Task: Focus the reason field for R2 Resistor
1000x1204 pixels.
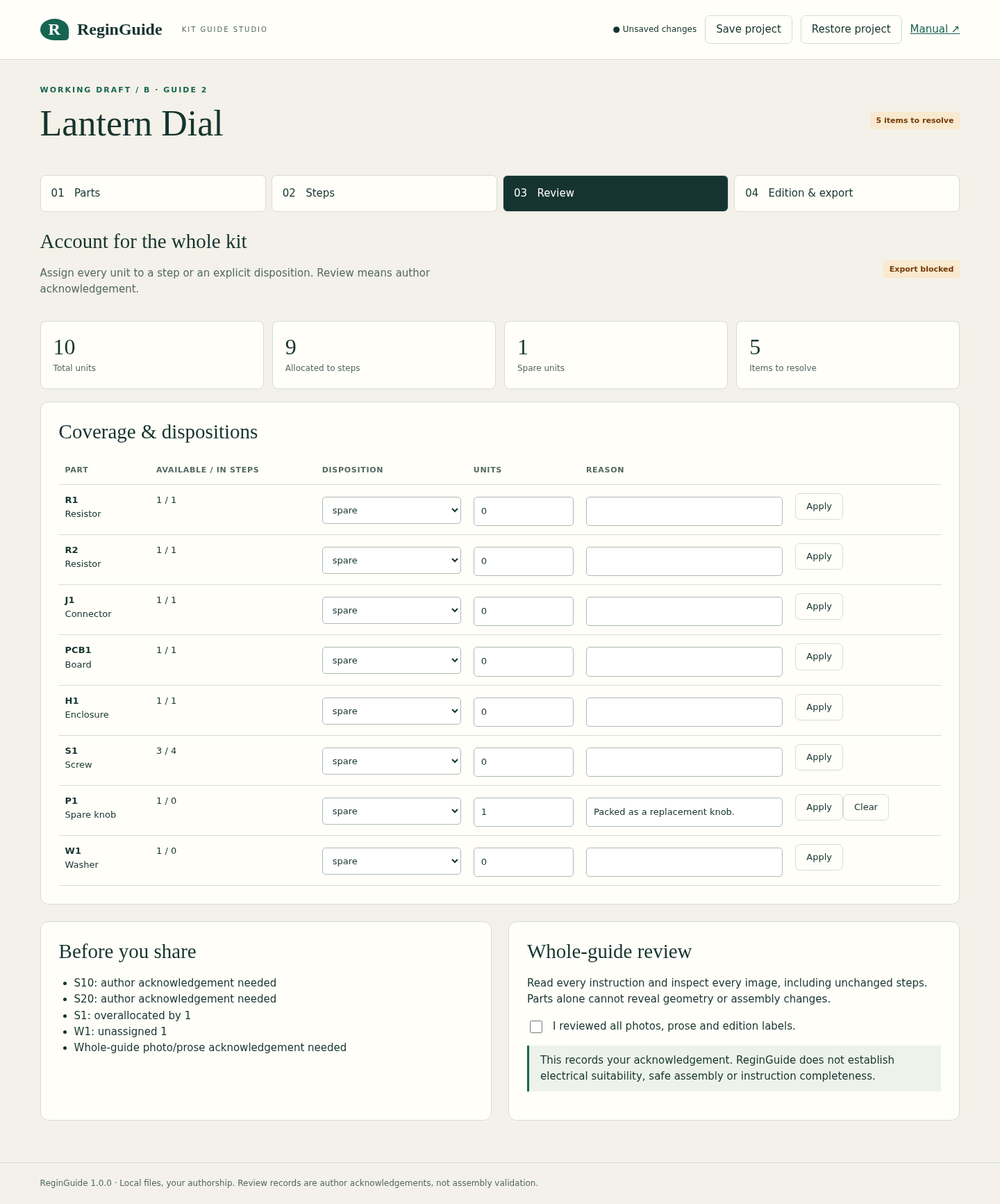Action: 684,561
